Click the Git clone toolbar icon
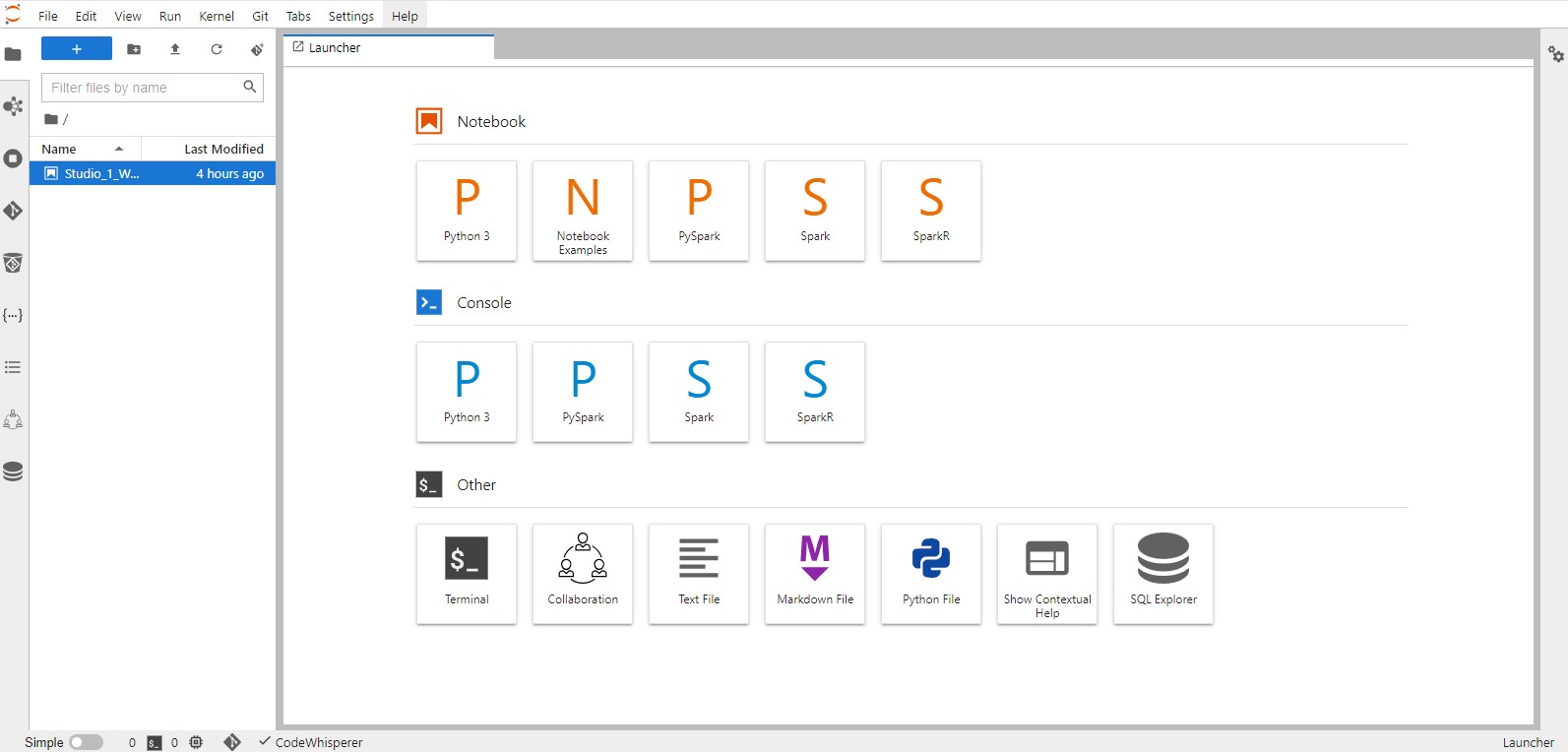The width and height of the screenshot is (1568, 752). [257, 49]
